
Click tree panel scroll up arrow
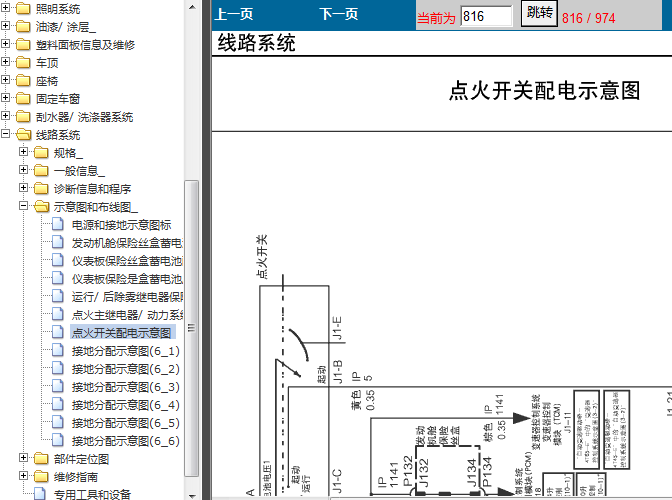[x=192, y=7]
